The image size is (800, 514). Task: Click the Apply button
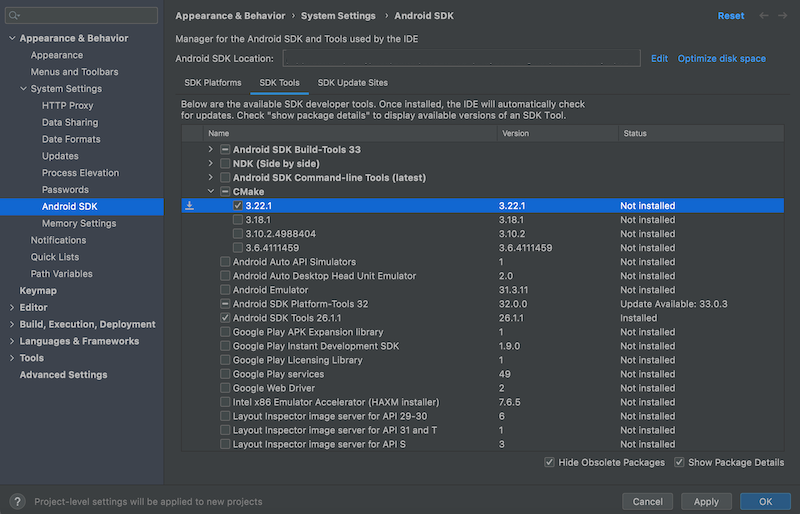pos(706,501)
